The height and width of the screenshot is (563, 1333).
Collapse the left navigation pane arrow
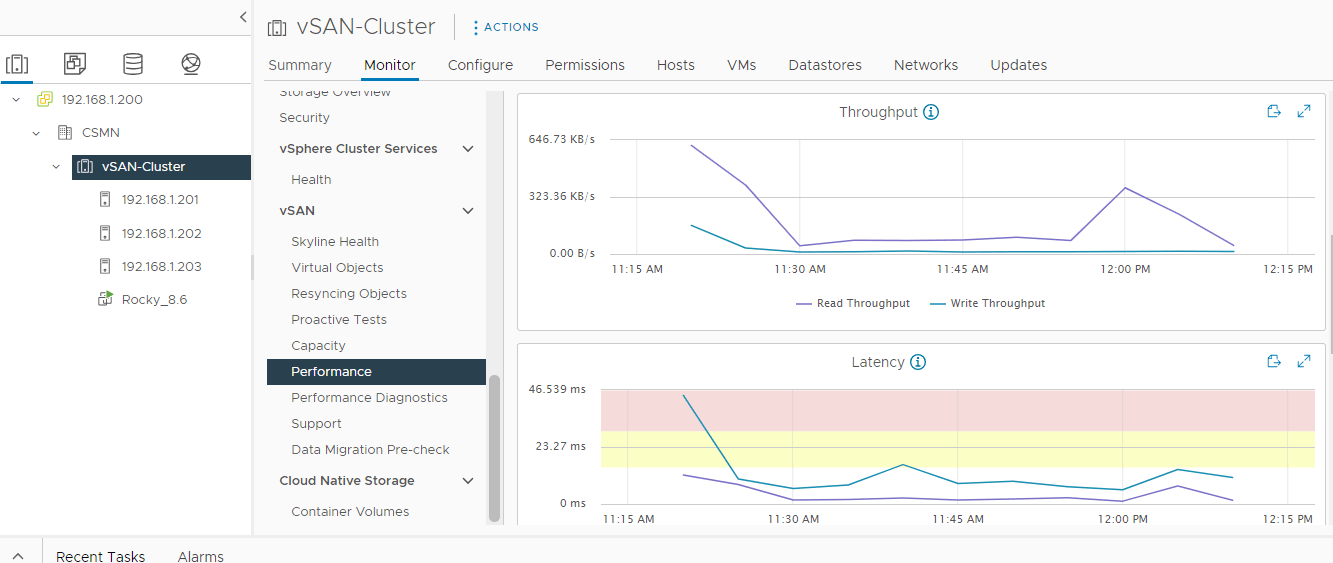coord(242,17)
